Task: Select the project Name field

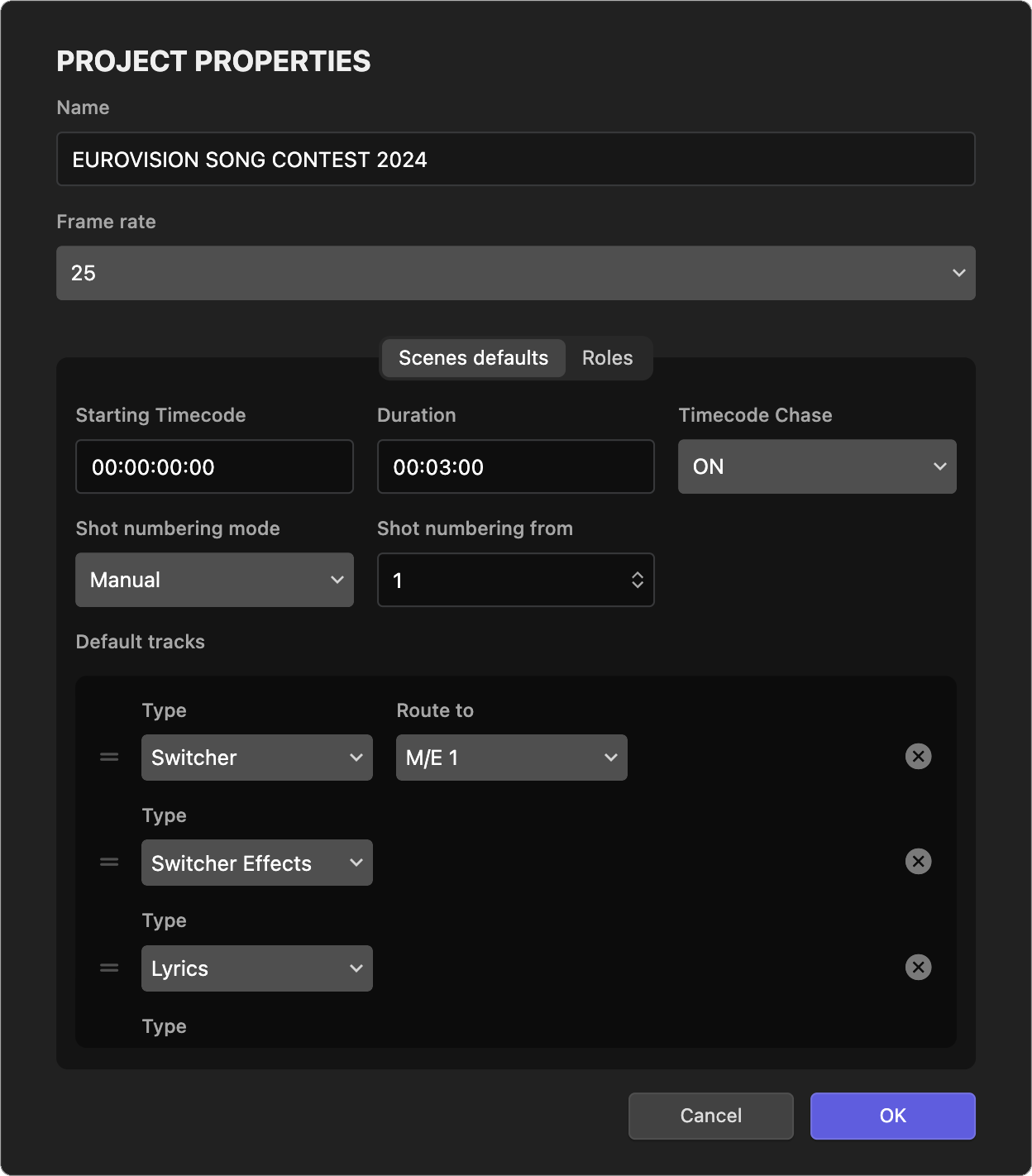Action: click(515, 159)
